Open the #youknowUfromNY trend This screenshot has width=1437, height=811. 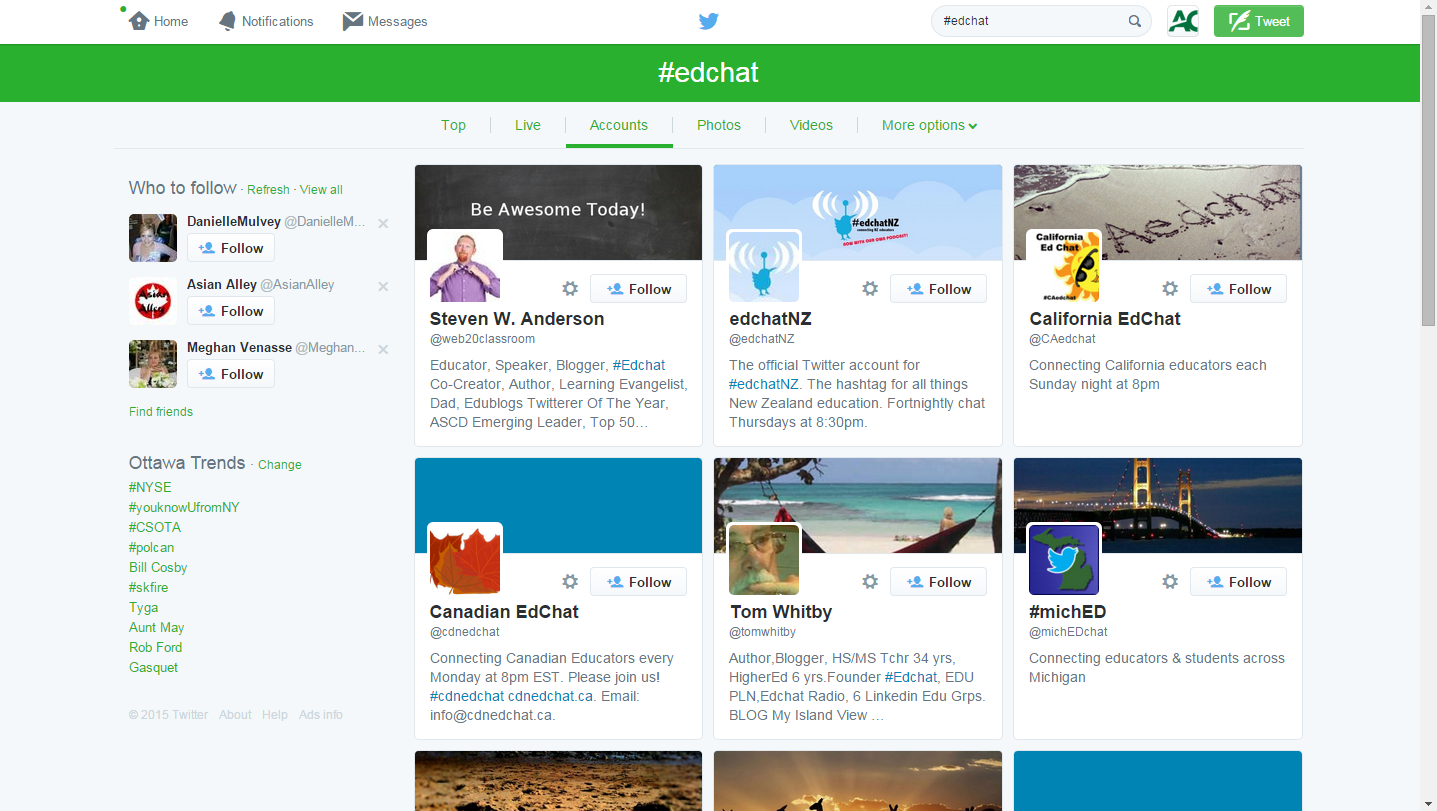[184, 507]
